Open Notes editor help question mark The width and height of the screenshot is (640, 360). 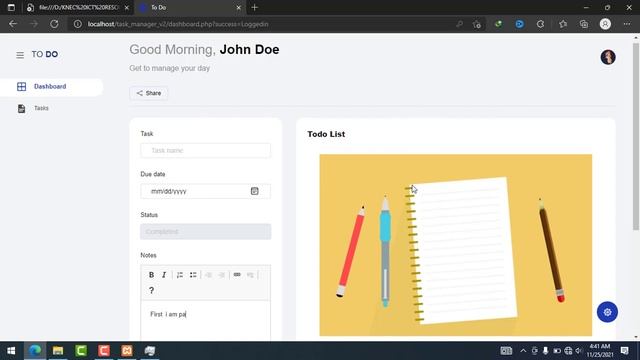point(151,290)
